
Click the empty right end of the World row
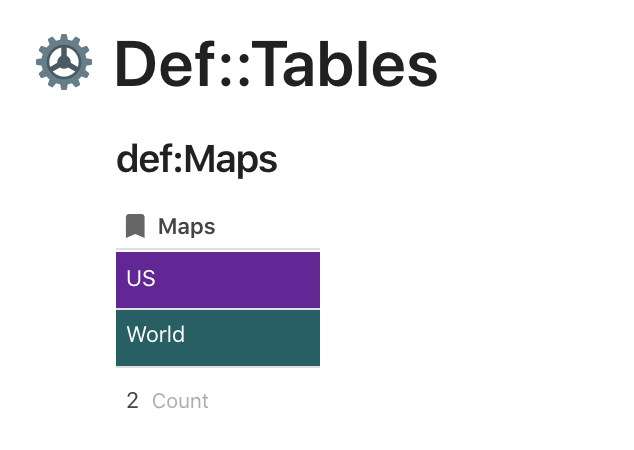298,337
